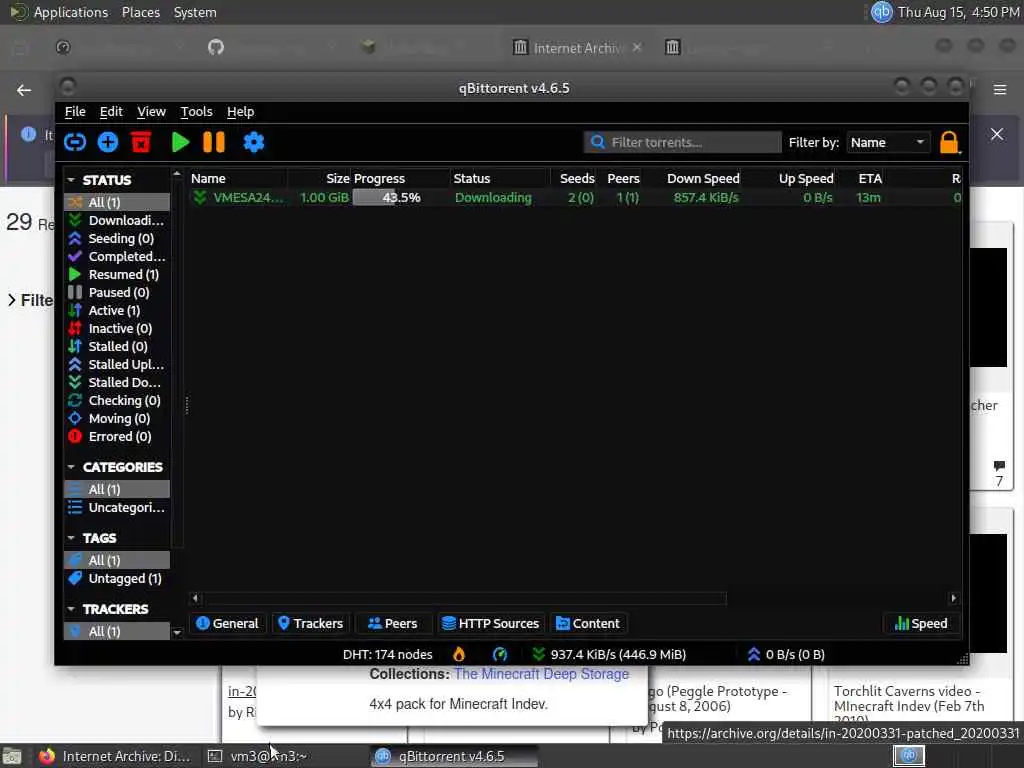Click sidebar scroll down arrow
Screen dimensions: 1024x768
coord(176,632)
